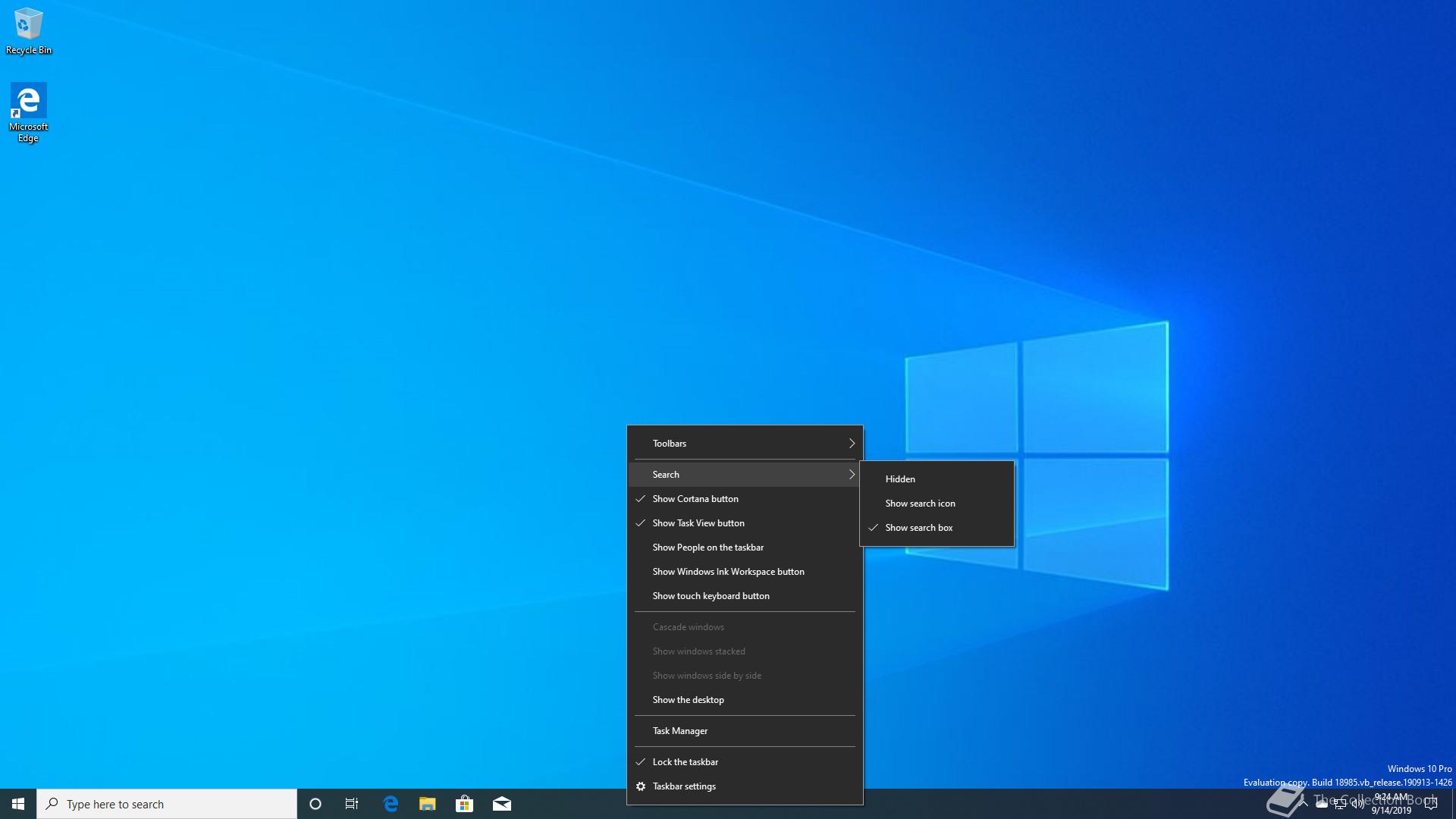The height and width of the screenshot is (819, 1456).
Task: Show hidden system tray icons
Action: coord(1304,804)
